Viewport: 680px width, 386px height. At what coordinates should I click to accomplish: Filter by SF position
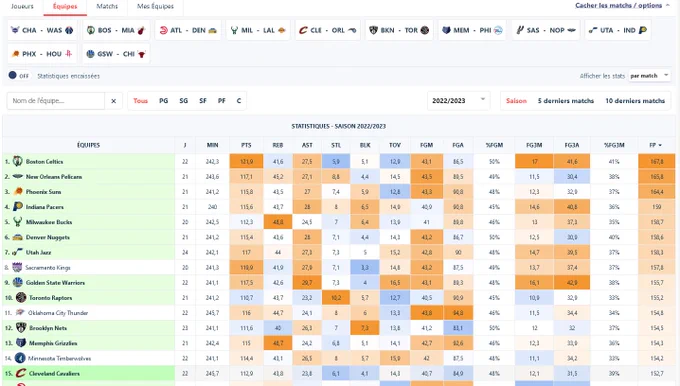[203, 101]
